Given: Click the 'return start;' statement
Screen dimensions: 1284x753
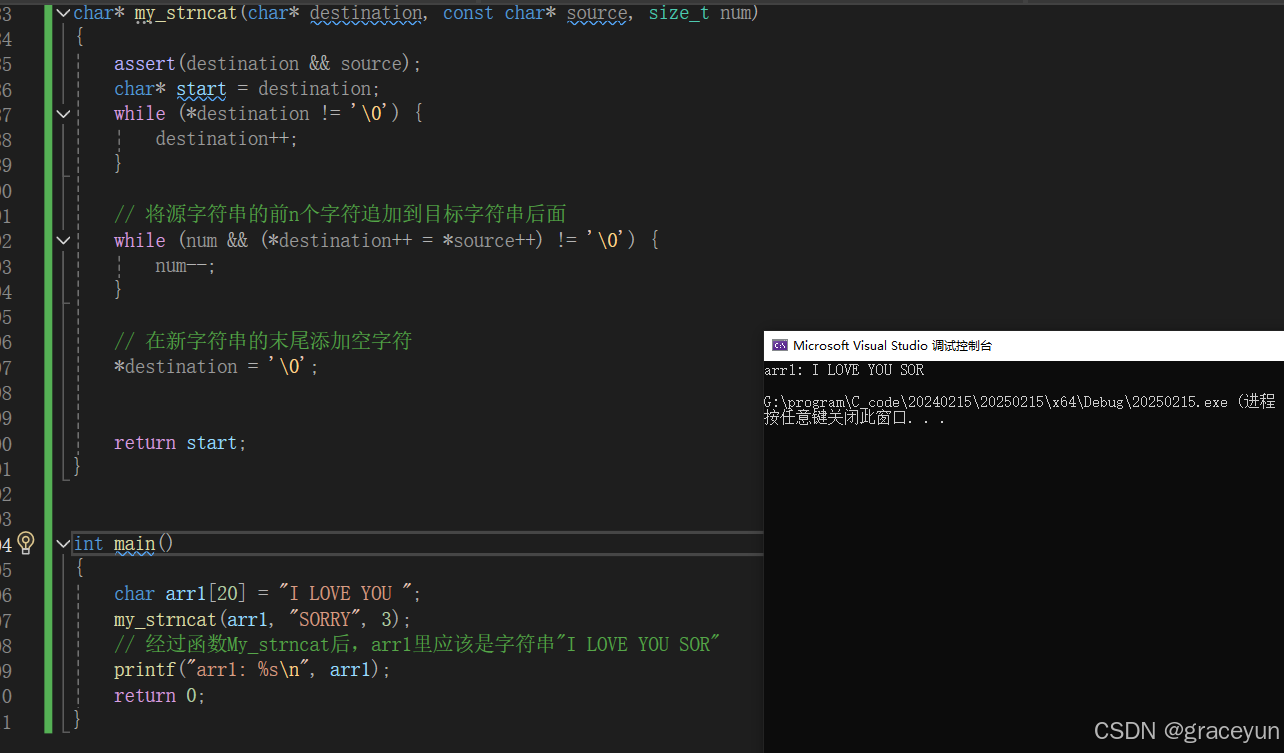Looking at the screenshot, I should [180, 443].
